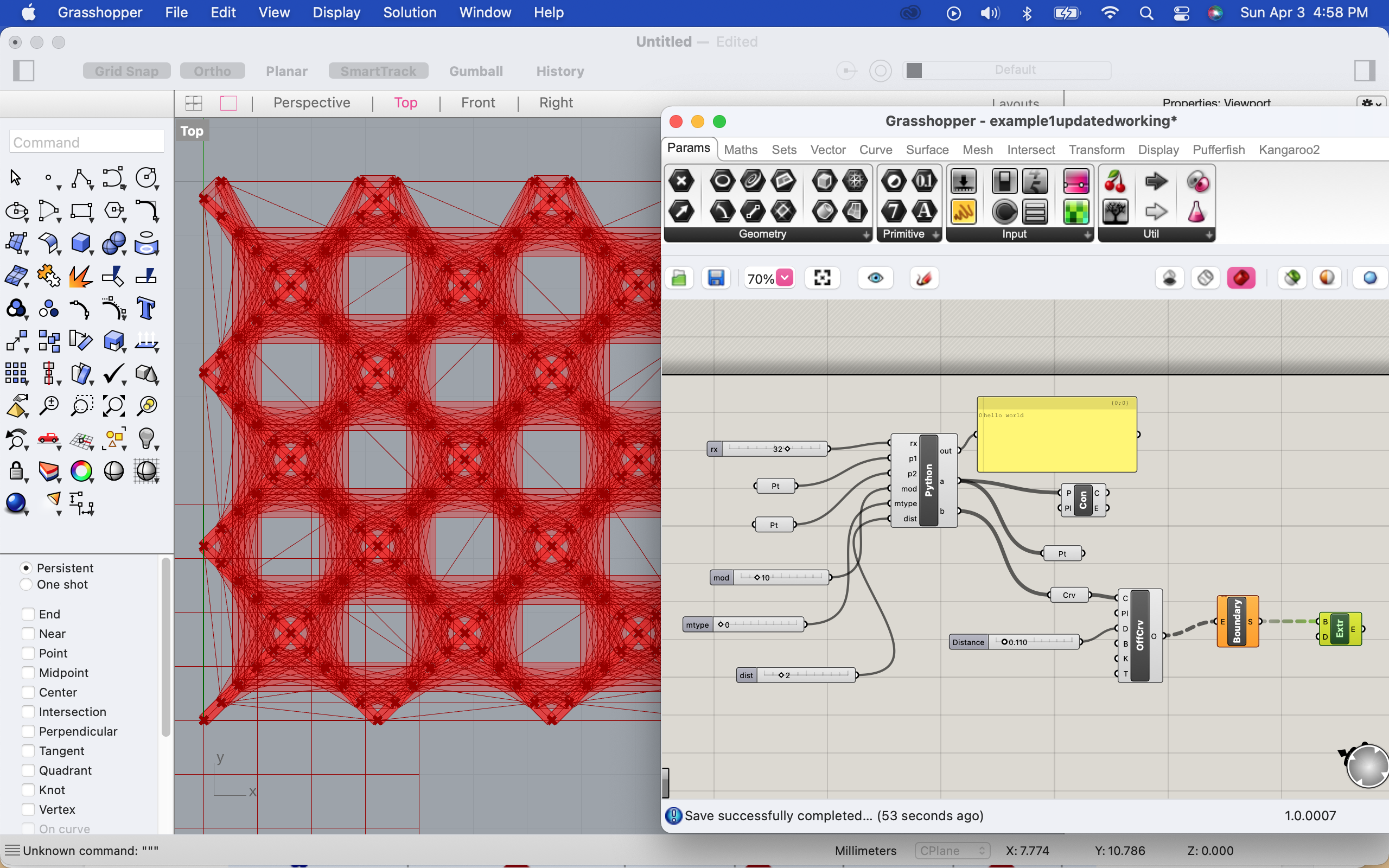The image size is (1389, 868).
Task: Select the One shot radio button
Action: pos(26,584)
